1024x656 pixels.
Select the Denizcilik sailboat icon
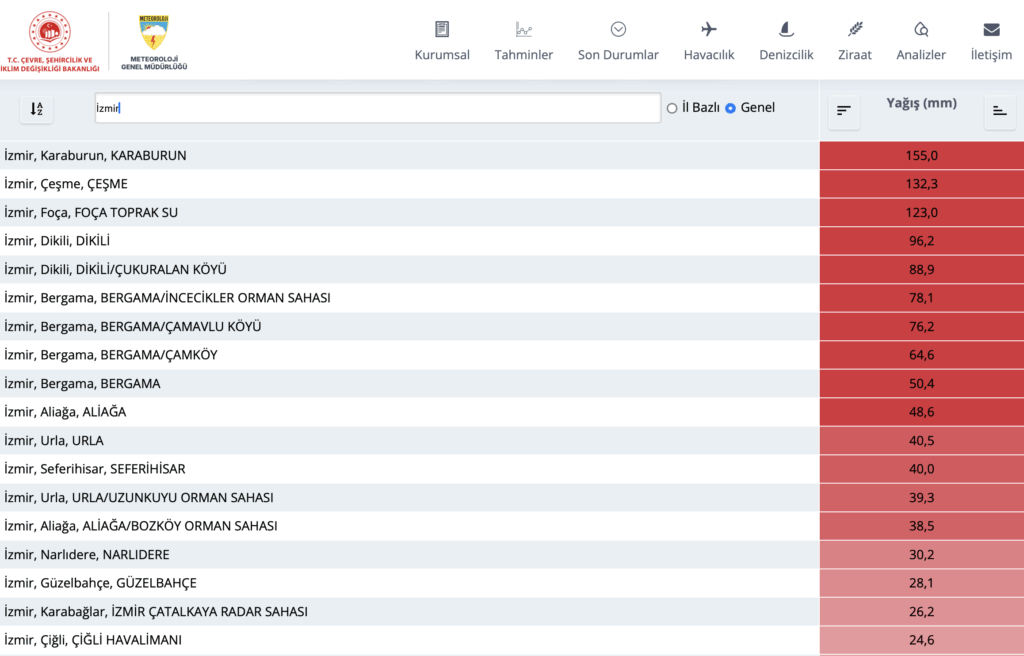786,29
